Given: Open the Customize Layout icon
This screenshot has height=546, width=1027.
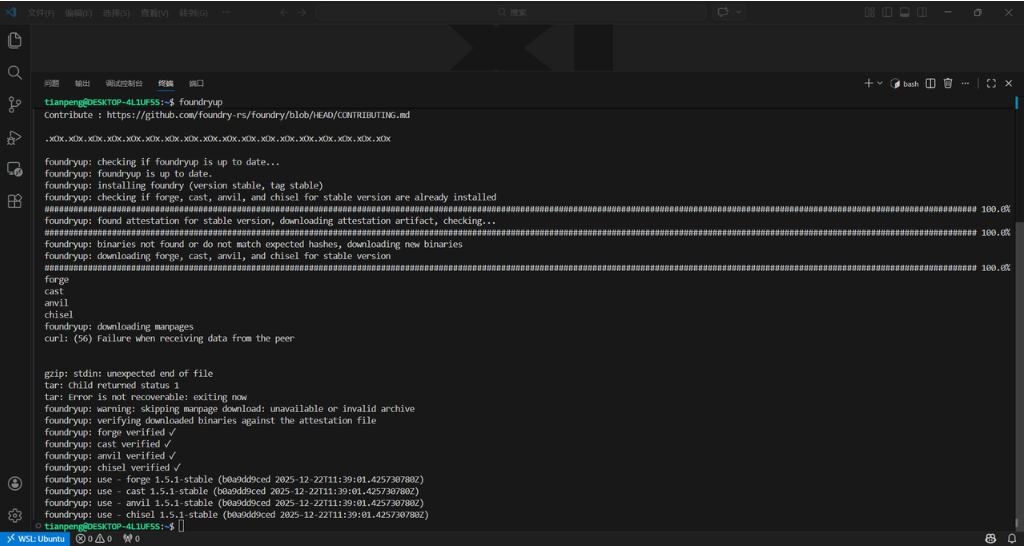Looking at the screenshot, I should pos(870,12).
